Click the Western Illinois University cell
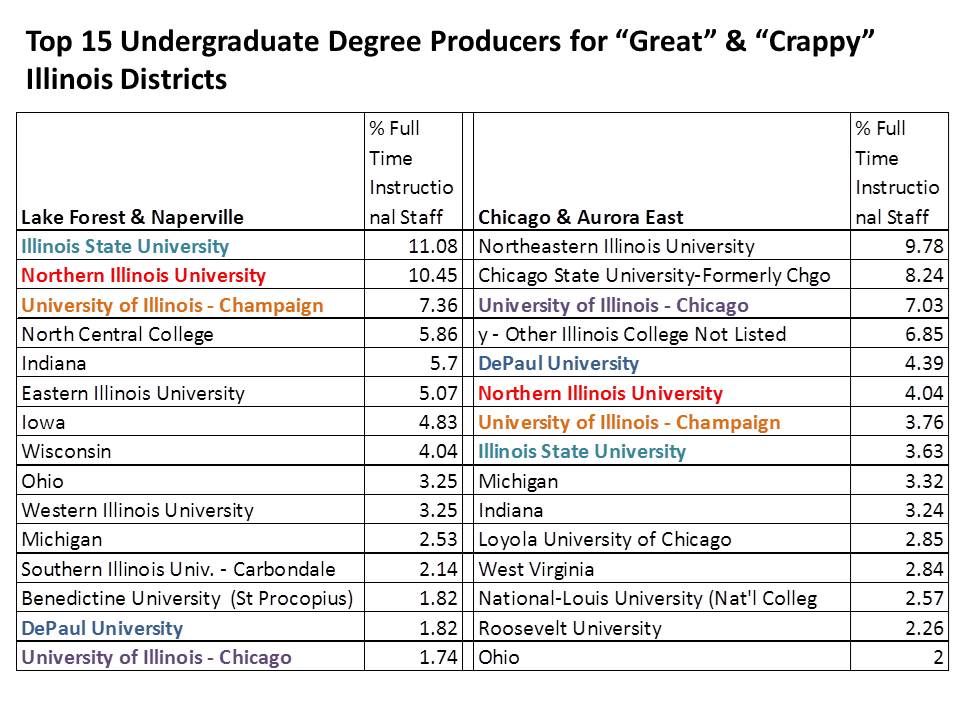The image size is (960, 720). 137,511
